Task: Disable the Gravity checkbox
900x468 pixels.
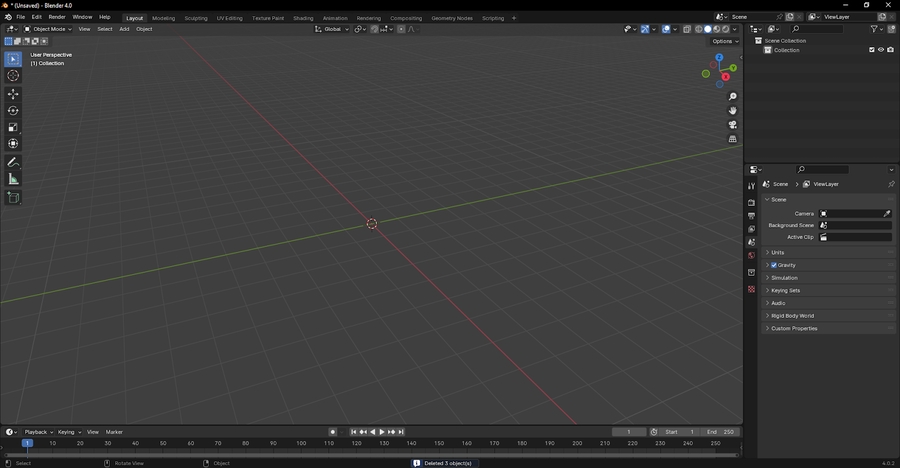Action: click(x=774, y=265)
